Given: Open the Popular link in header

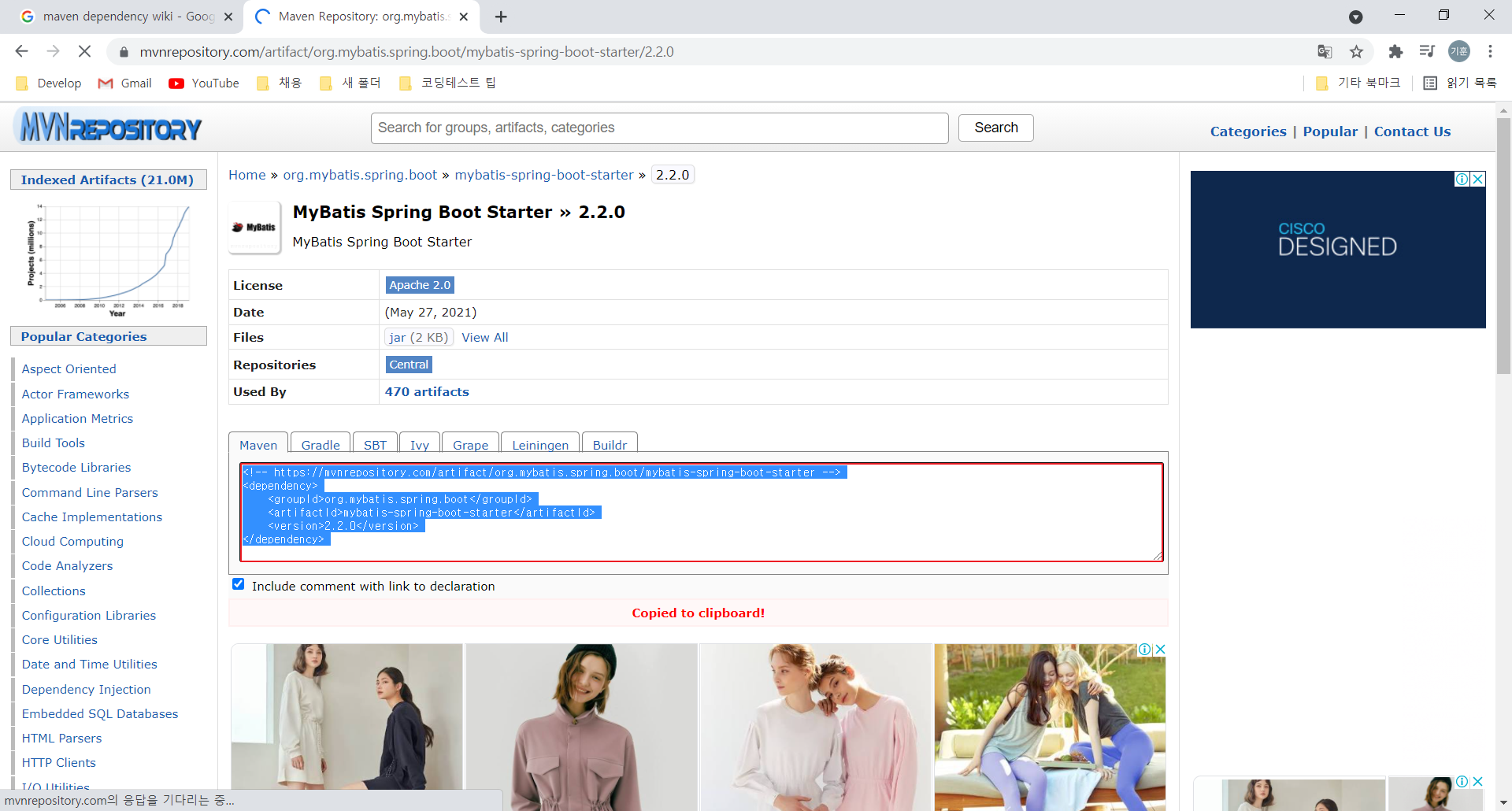Looking at the screenshot, I should click(x=1330, y=131).
